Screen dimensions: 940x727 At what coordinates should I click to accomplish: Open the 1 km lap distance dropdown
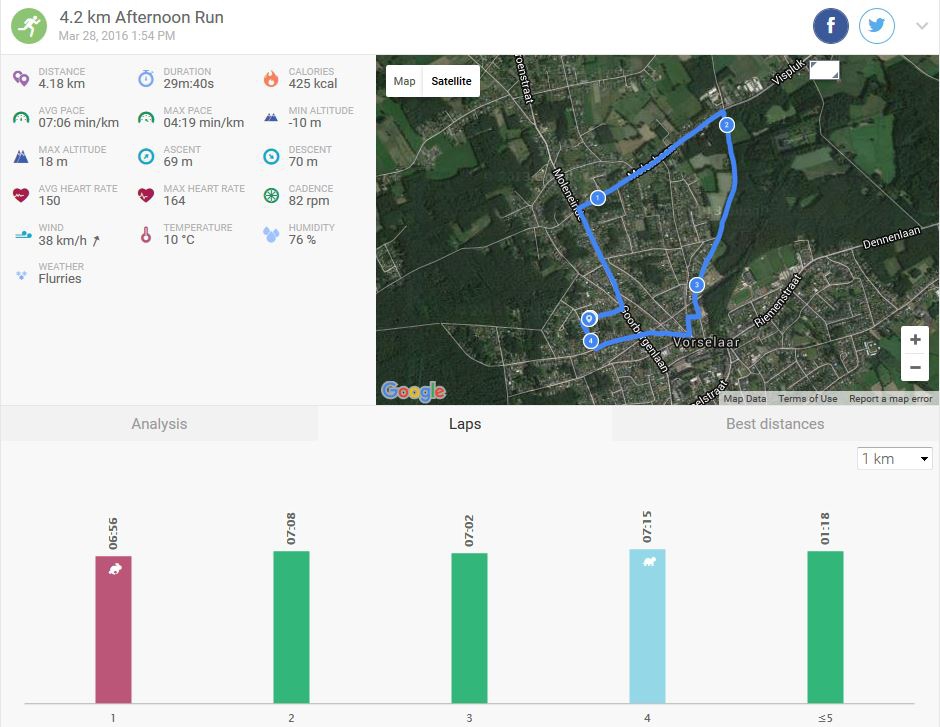[894, 459]
